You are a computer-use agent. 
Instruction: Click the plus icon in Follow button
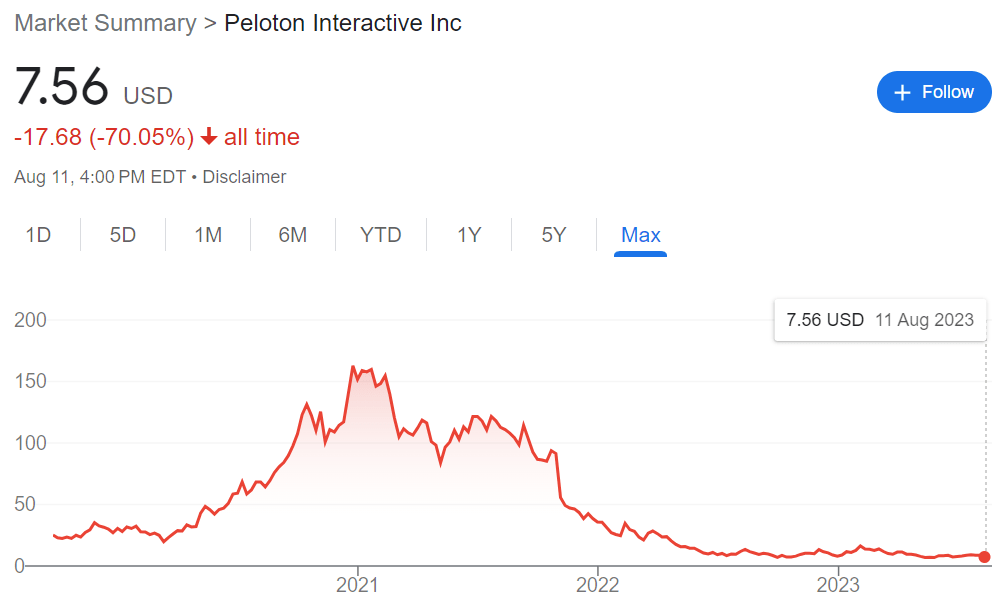point(902,92)
